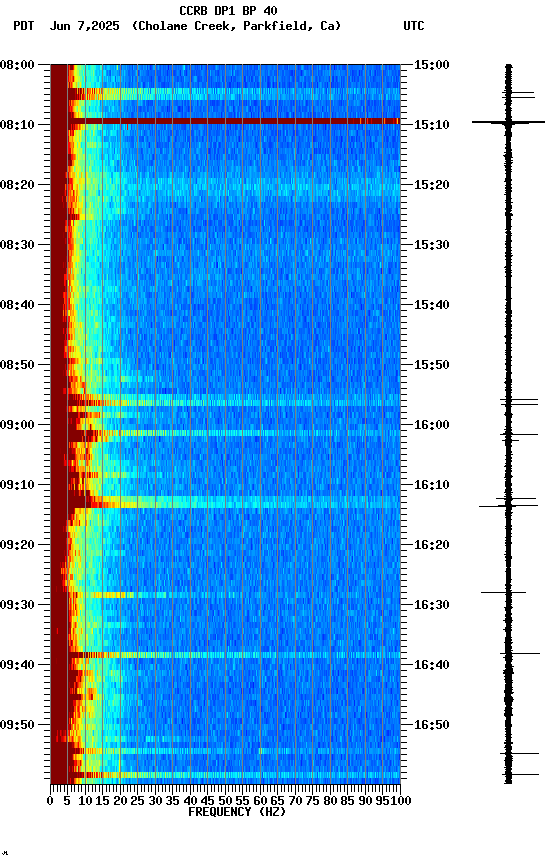The height and width of the screenshot is (864, 552).
Task: Click the large seismogram spike near 15:10
Action: click(x=508, y=122)
